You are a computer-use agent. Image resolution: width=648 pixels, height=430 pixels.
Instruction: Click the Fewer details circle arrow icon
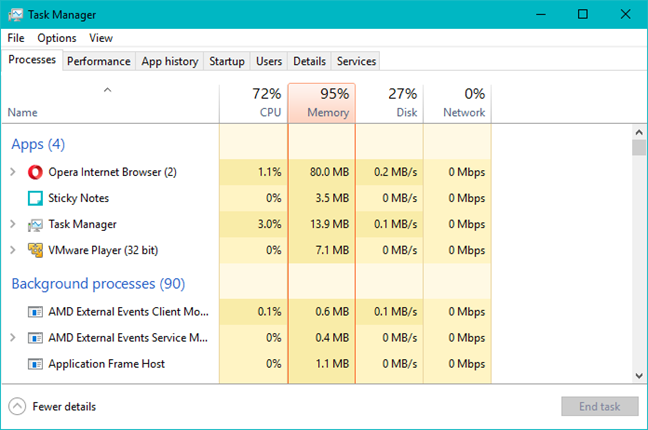17,406
